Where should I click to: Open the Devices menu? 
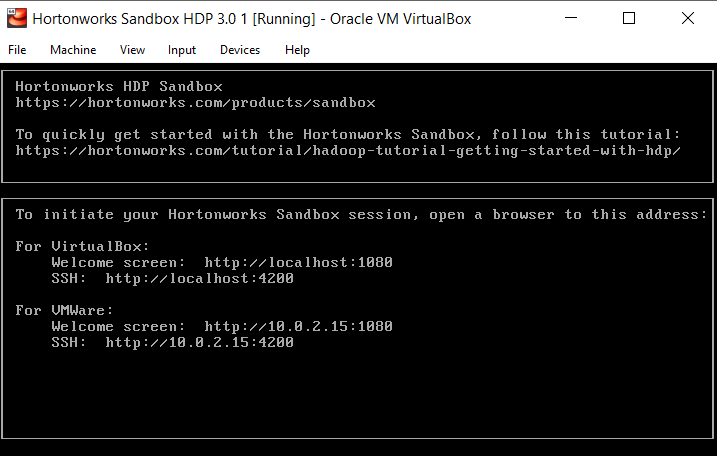tap(240, 50)
